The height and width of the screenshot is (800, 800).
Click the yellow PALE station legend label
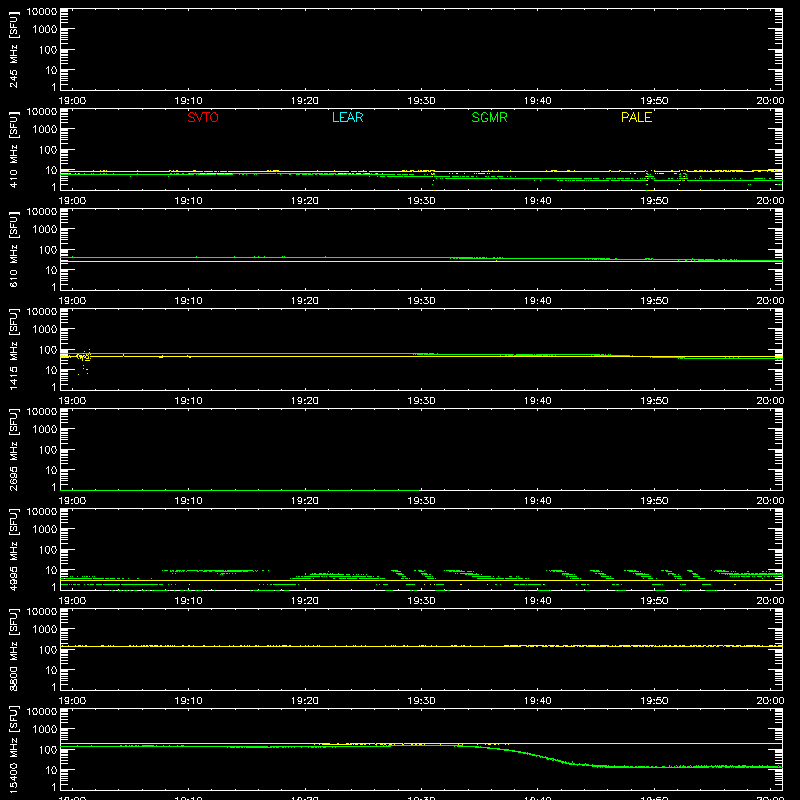point(636,117)
